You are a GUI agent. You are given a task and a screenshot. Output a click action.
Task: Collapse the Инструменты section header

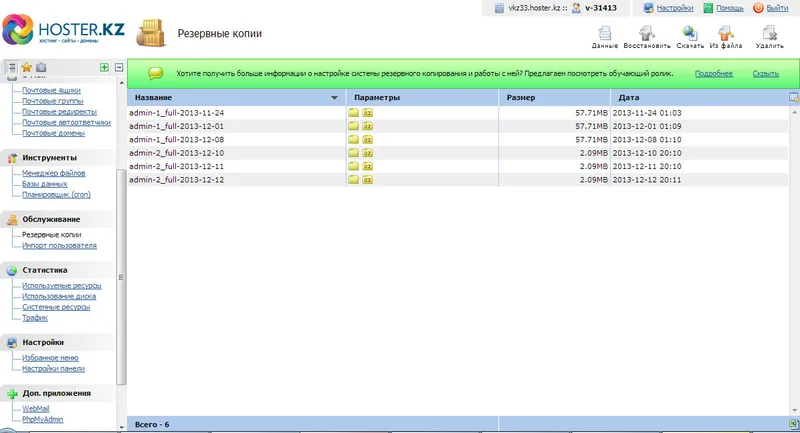(x=58, y=158)
